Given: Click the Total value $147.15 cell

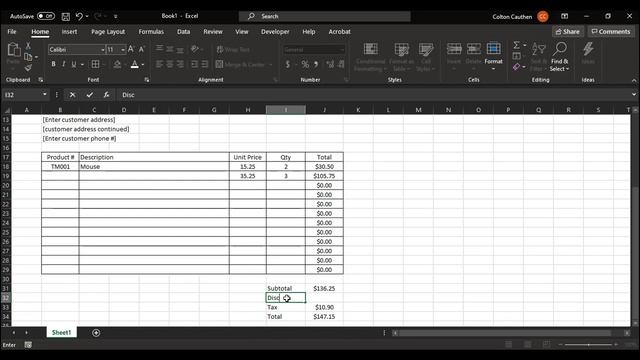Looking at the screenshot, I should (x=324, y=317).
